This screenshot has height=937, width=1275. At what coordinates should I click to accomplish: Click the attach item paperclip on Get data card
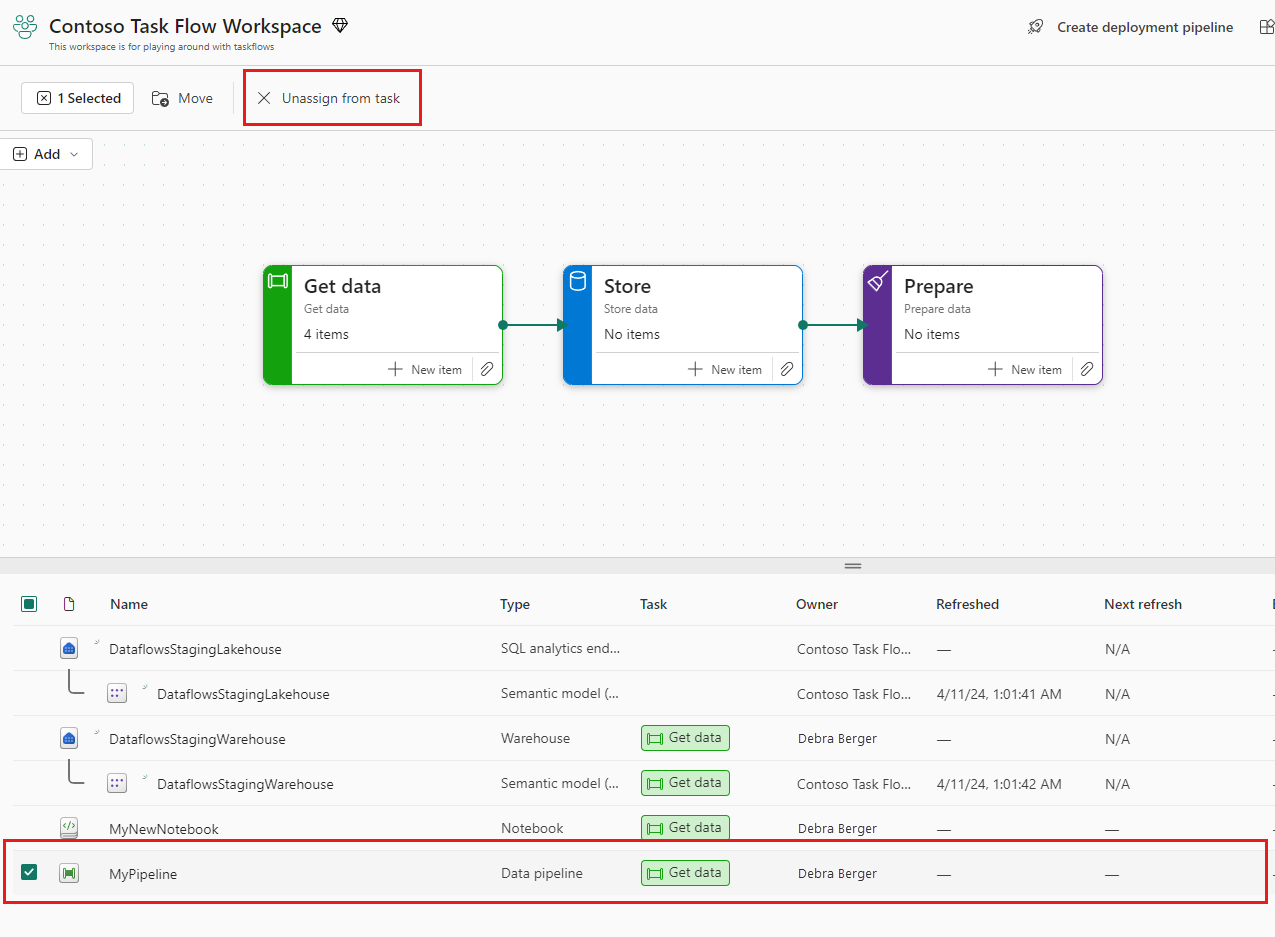click(486, 369)
